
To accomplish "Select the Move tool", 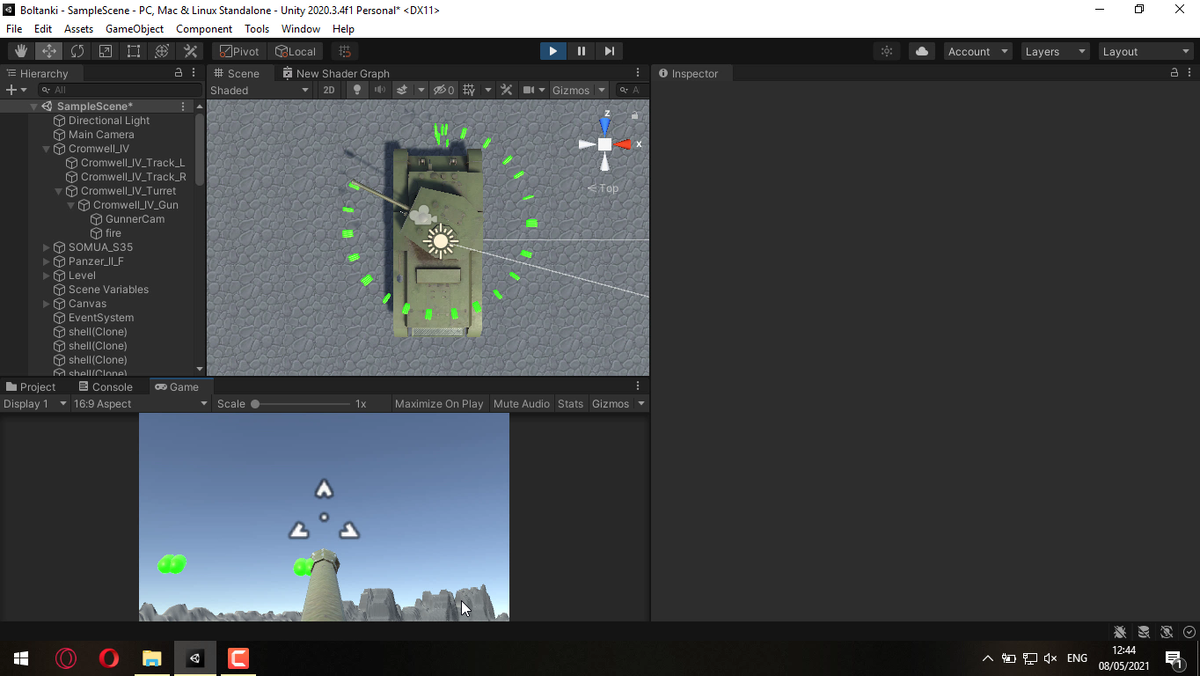I will (48, 51).
